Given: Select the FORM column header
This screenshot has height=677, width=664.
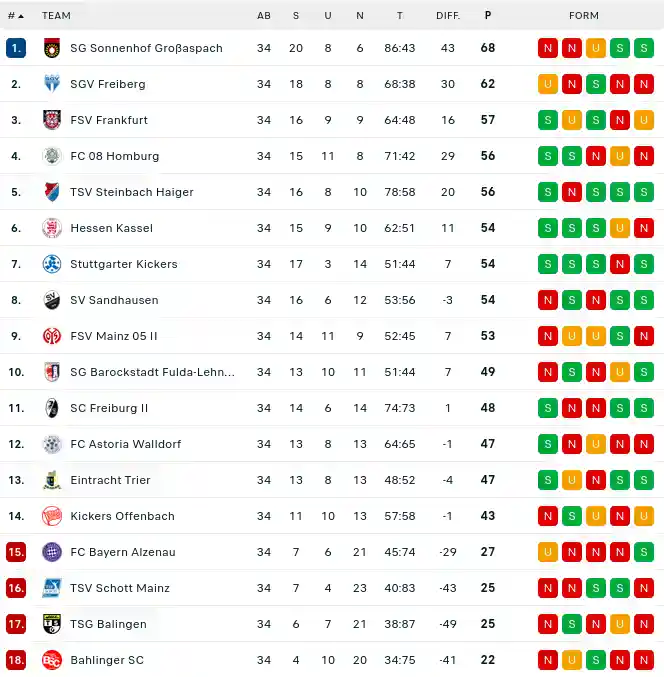Looking at the screenshot, I should tap(584, 16).
